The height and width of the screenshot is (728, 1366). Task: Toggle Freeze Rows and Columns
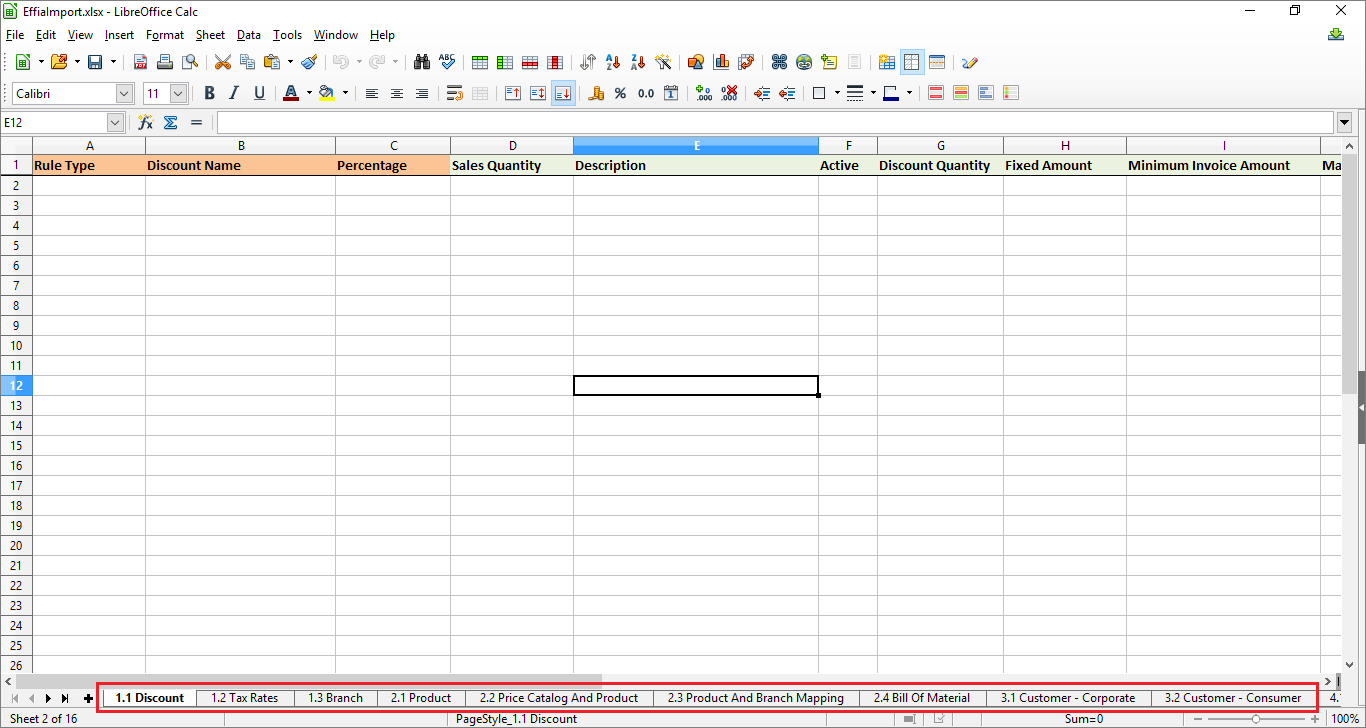[x=912, y=62]
